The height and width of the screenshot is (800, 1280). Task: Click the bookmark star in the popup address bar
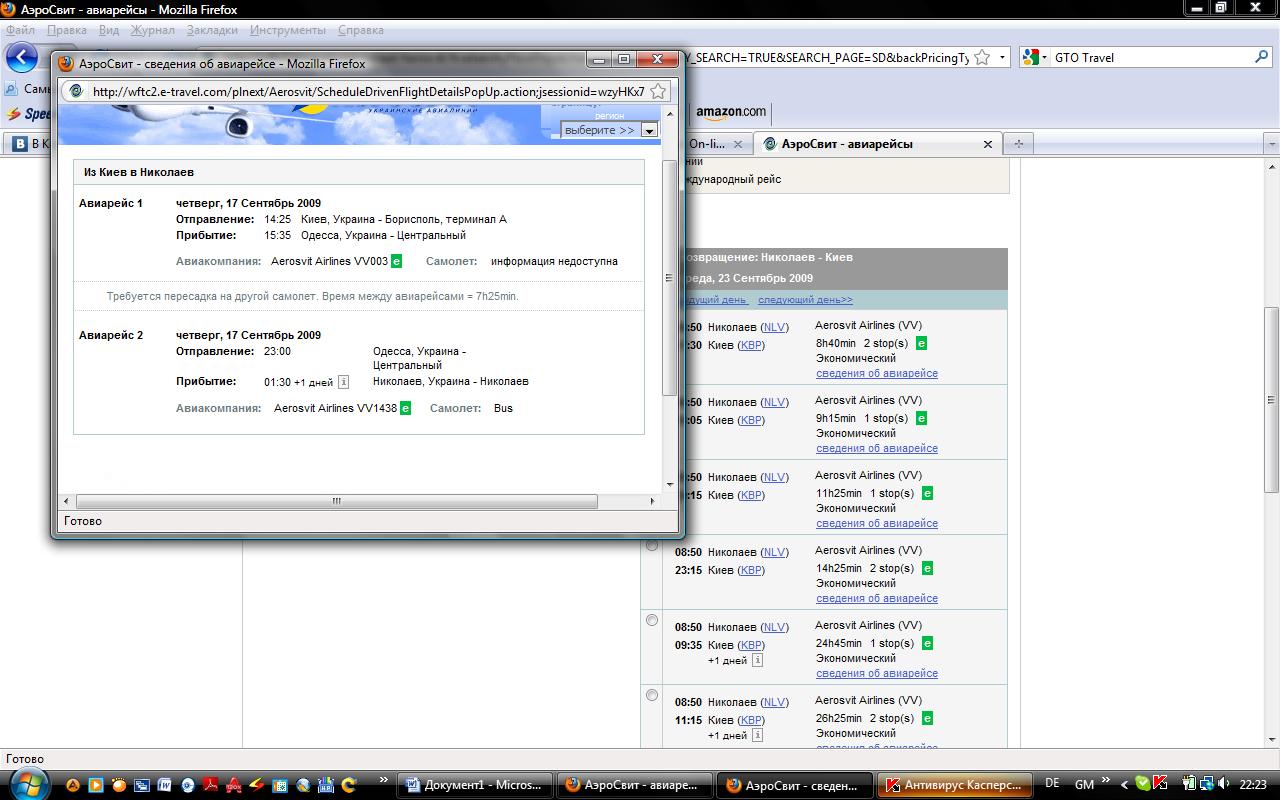658,92
